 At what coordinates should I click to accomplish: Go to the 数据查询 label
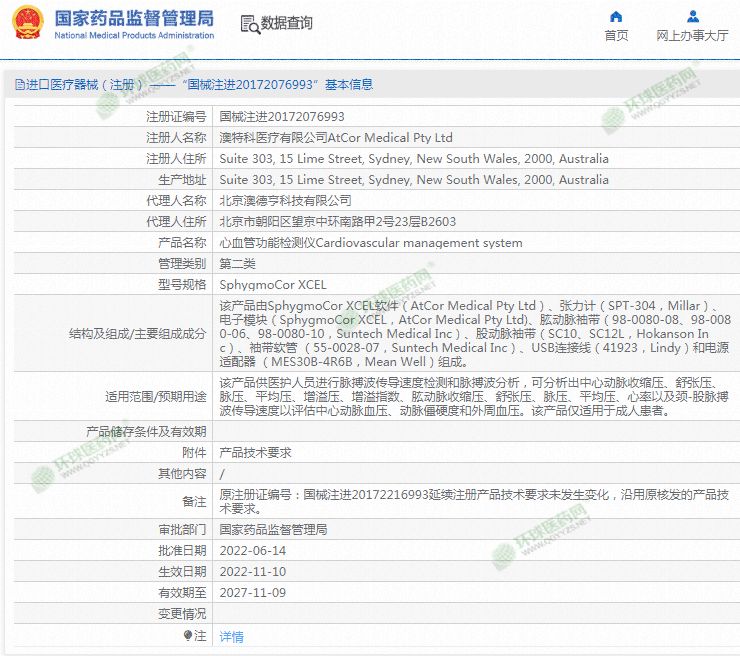[x=287, y=23]
